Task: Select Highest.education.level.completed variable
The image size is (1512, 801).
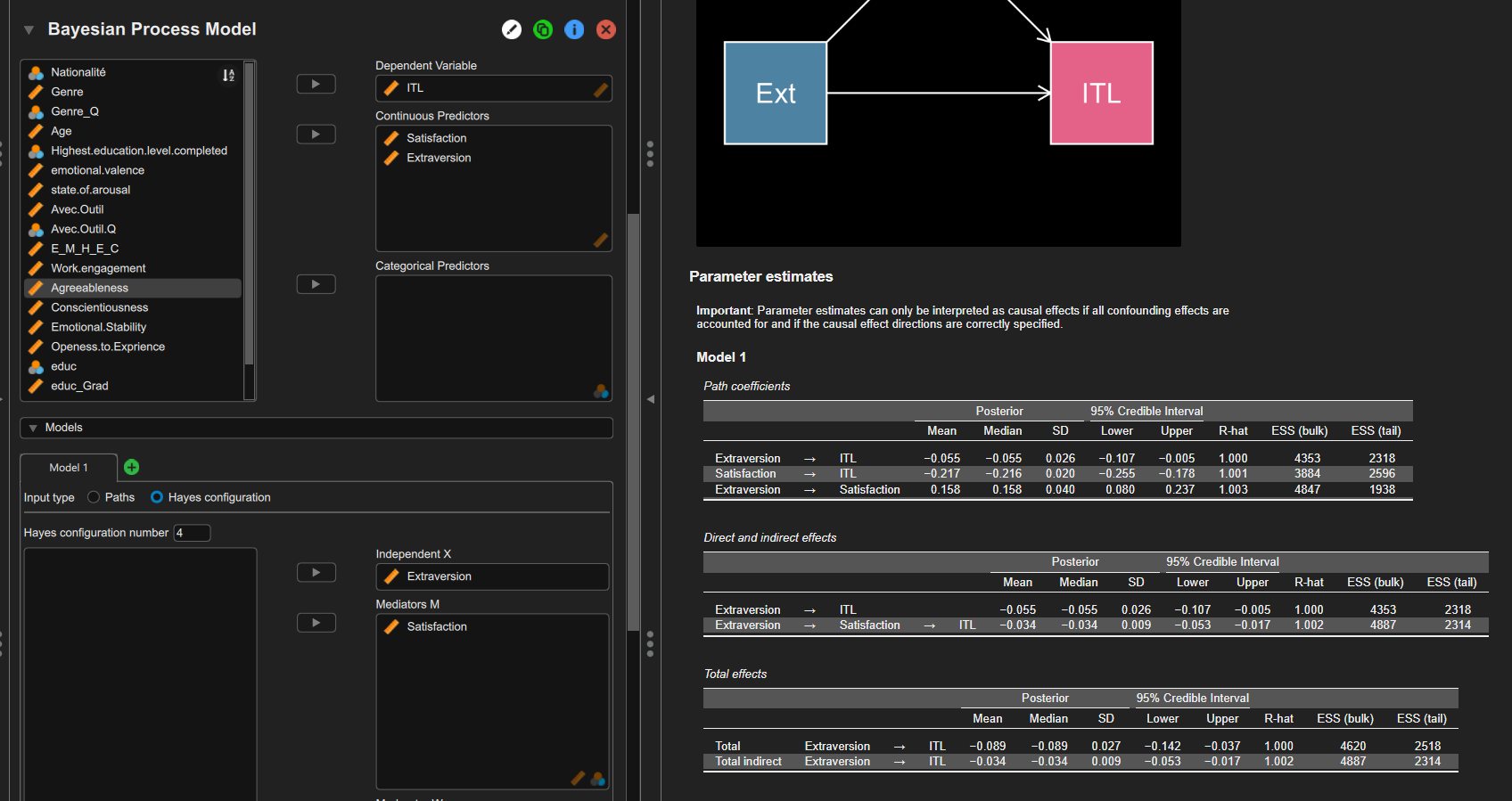Action: click(x=132, y=151)
